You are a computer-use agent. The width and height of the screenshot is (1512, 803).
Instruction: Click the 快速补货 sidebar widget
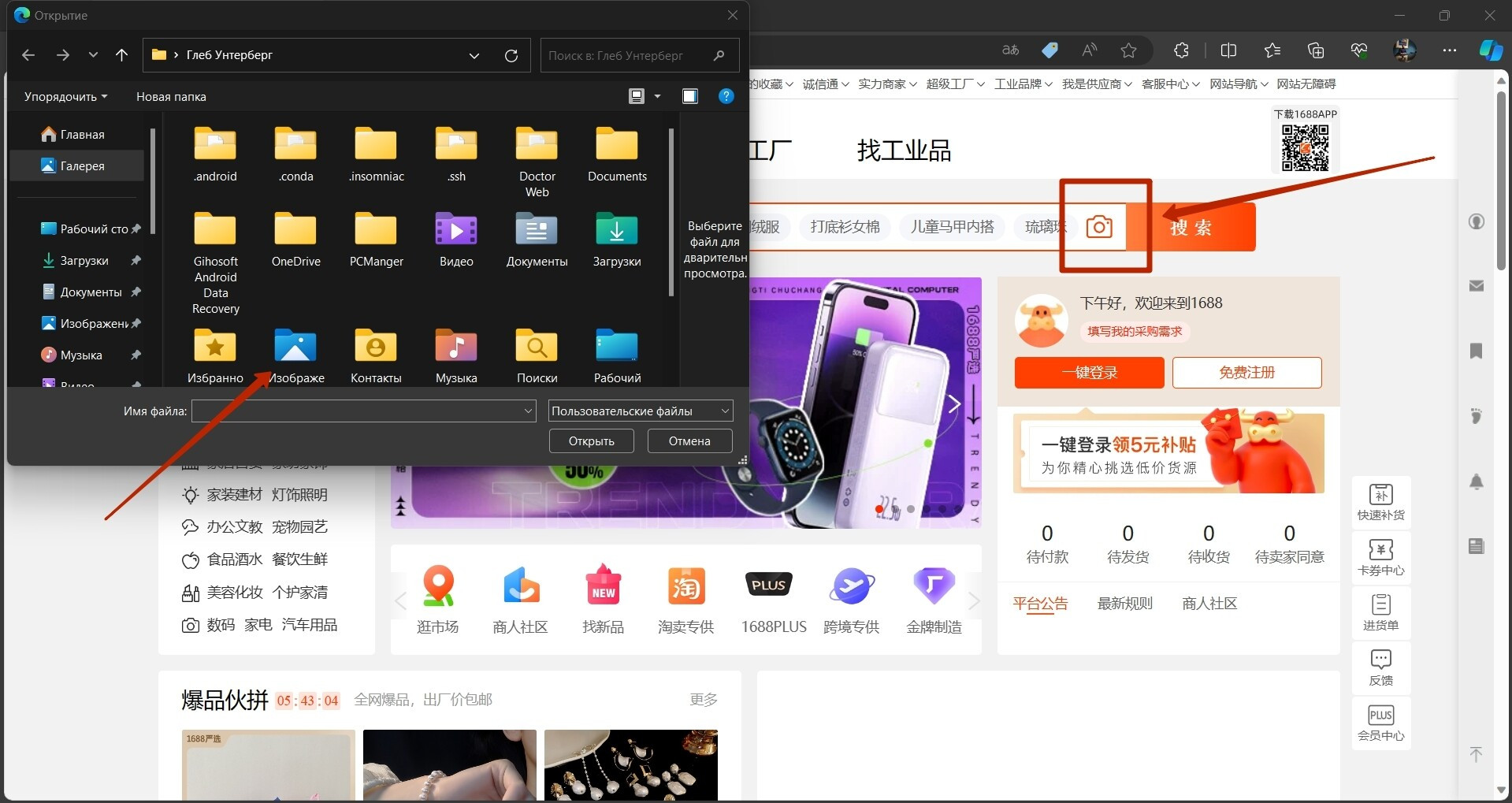[x=1380, y=502]
